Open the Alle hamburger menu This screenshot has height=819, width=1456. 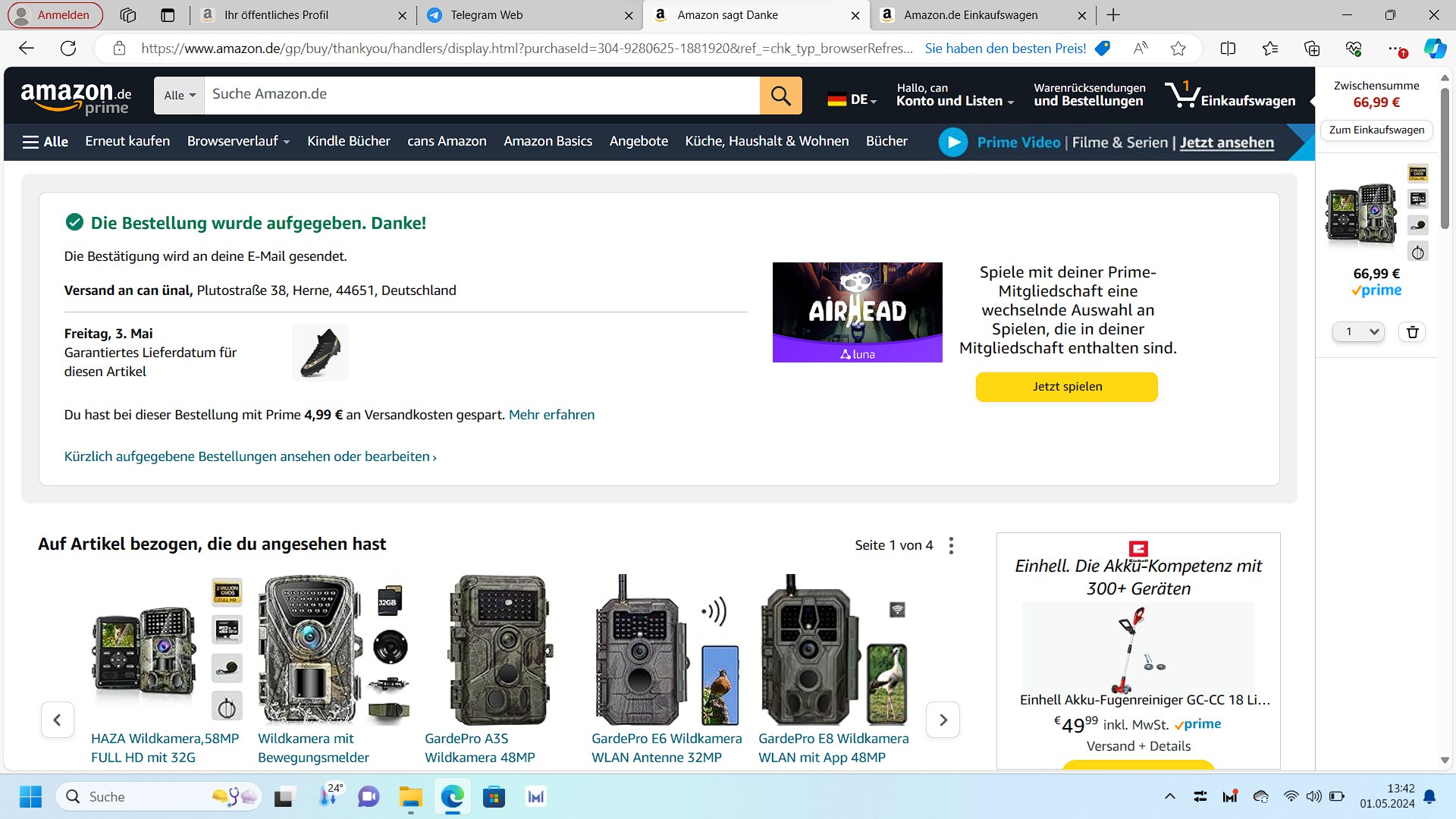(45, 142)
